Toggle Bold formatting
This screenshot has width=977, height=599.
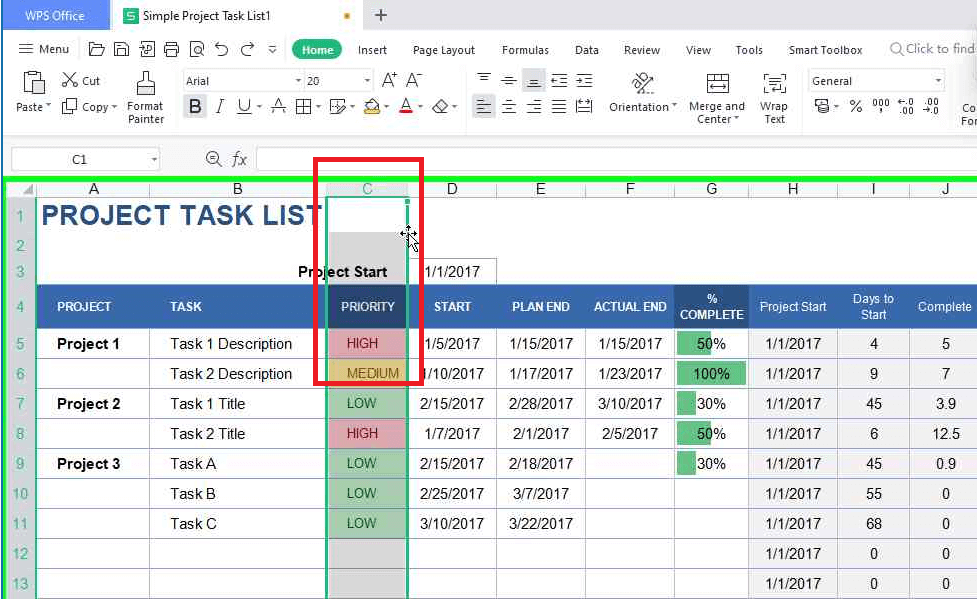click(195, 106)
